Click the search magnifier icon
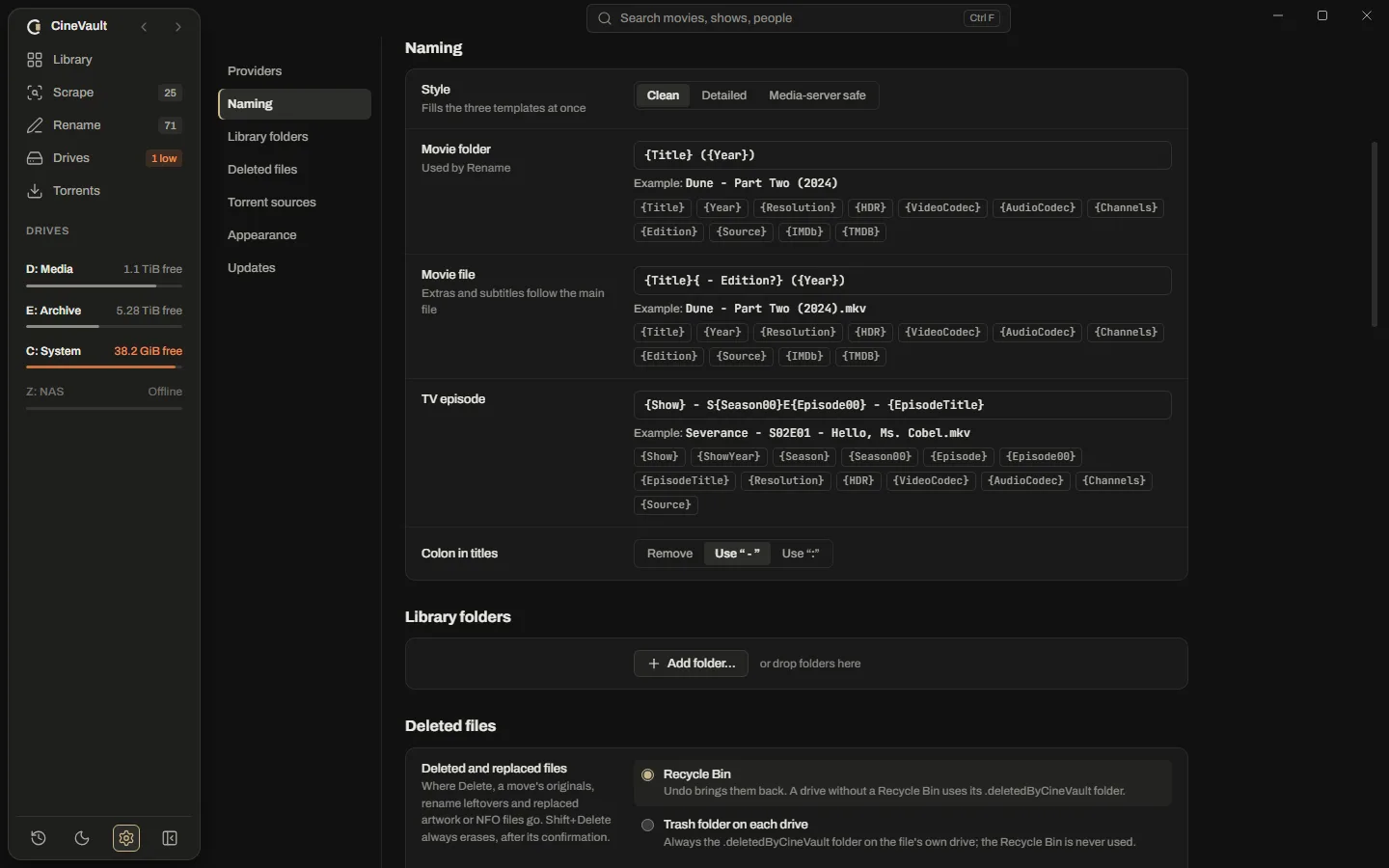The width and height of the screenshot is (1389, 868). pos(604,18)
